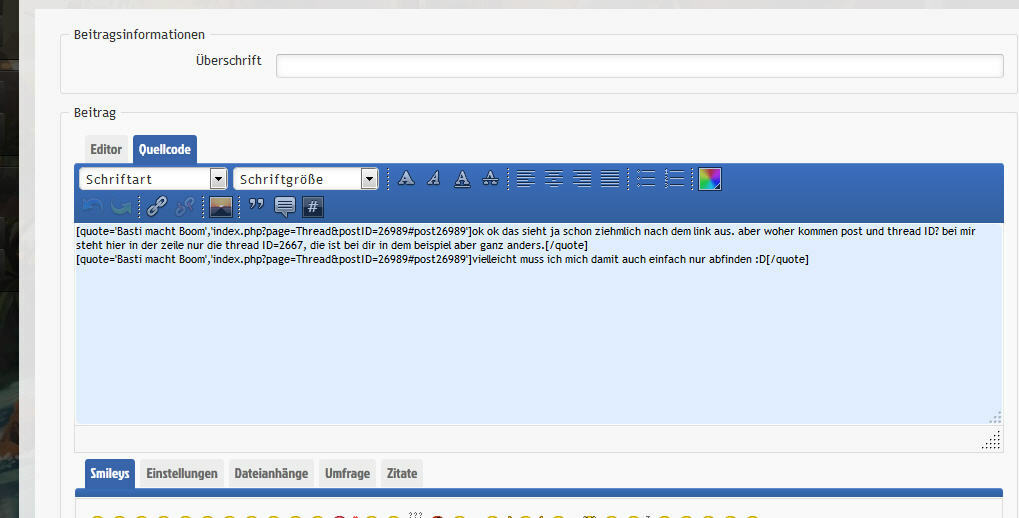Viewport: 1019px width, 518px height.
Task: Toggle bold text formatting
Action: [406, 178]
